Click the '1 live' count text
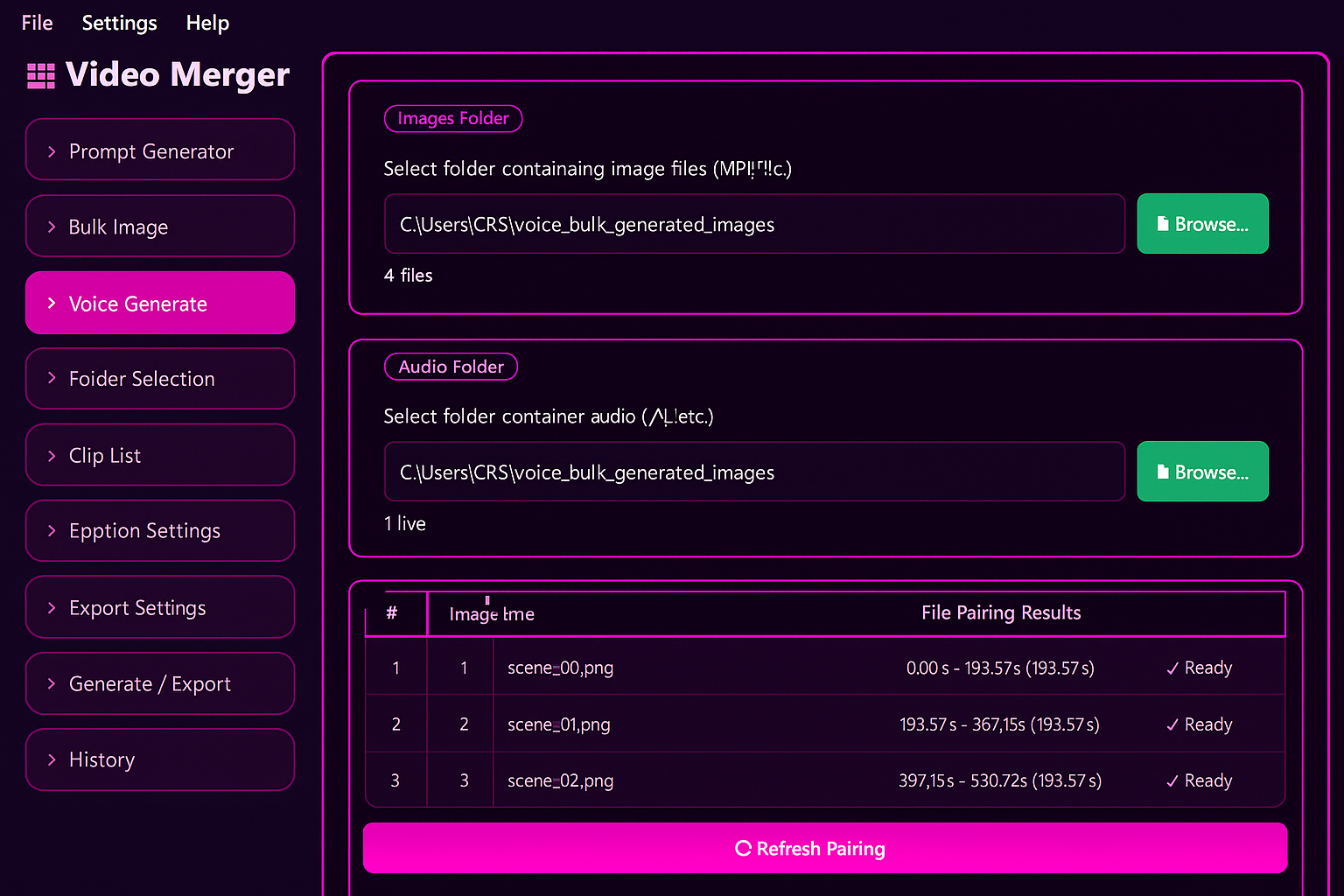 tap(404, 523)
